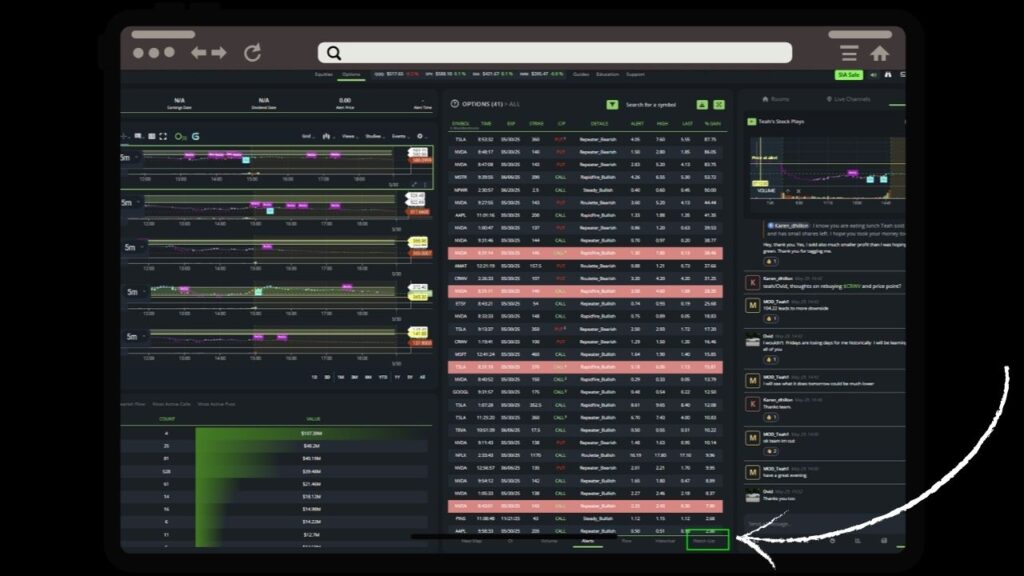Open the Live Channels tab
The image size is (1024, 576).
point(848,99)
